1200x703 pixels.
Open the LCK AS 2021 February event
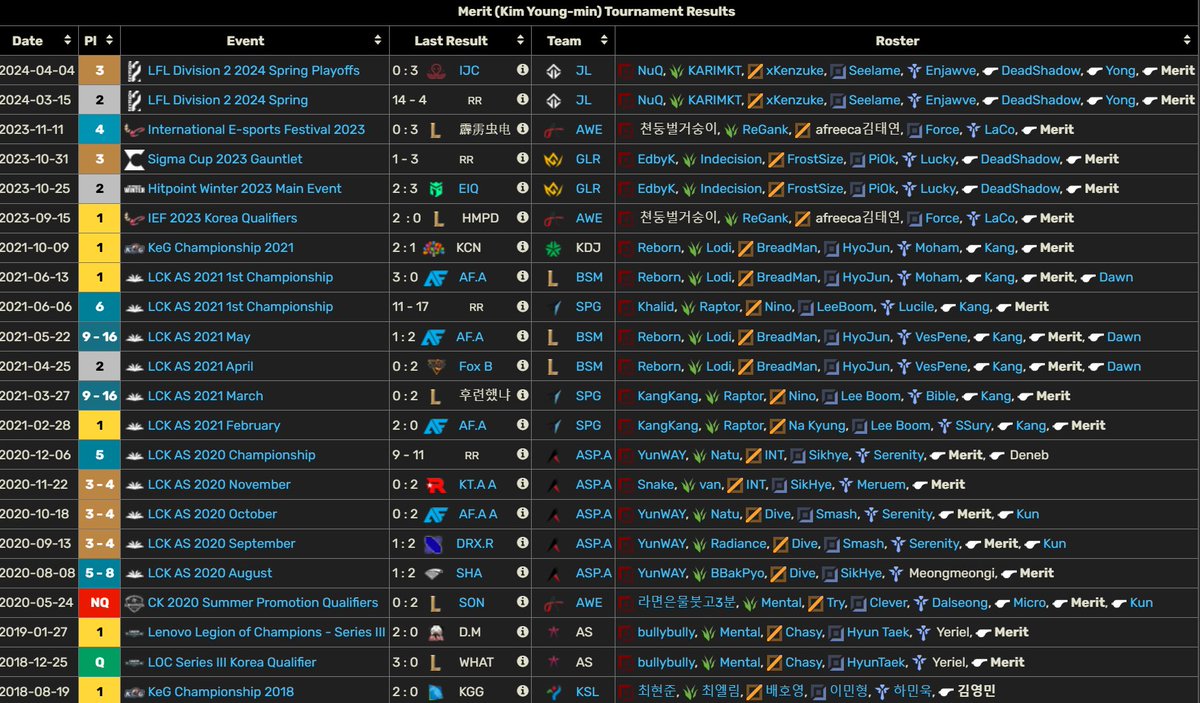click(214, 426)
